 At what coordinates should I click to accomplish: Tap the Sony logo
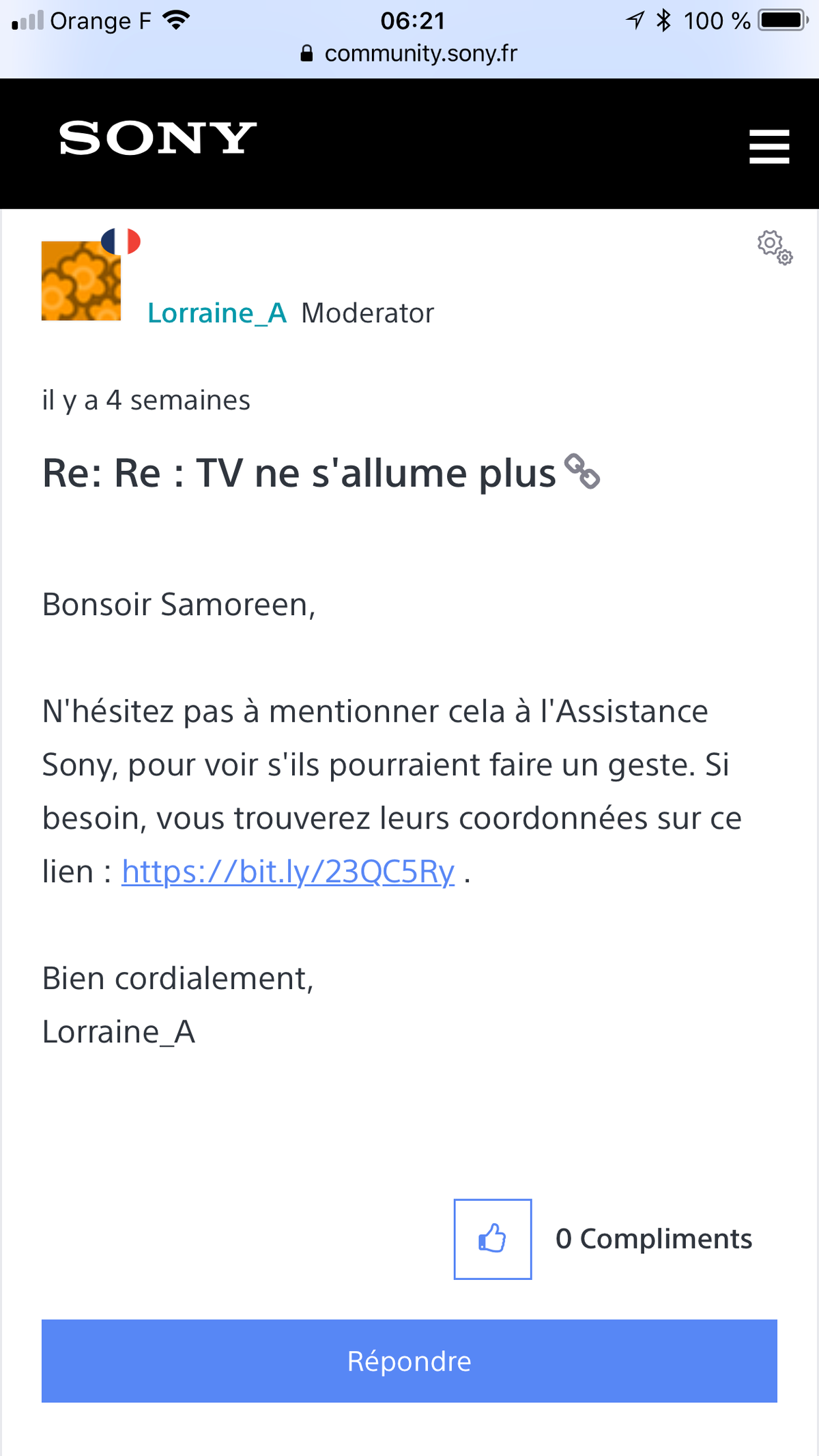pyautogui.click(x=158, y=139)
